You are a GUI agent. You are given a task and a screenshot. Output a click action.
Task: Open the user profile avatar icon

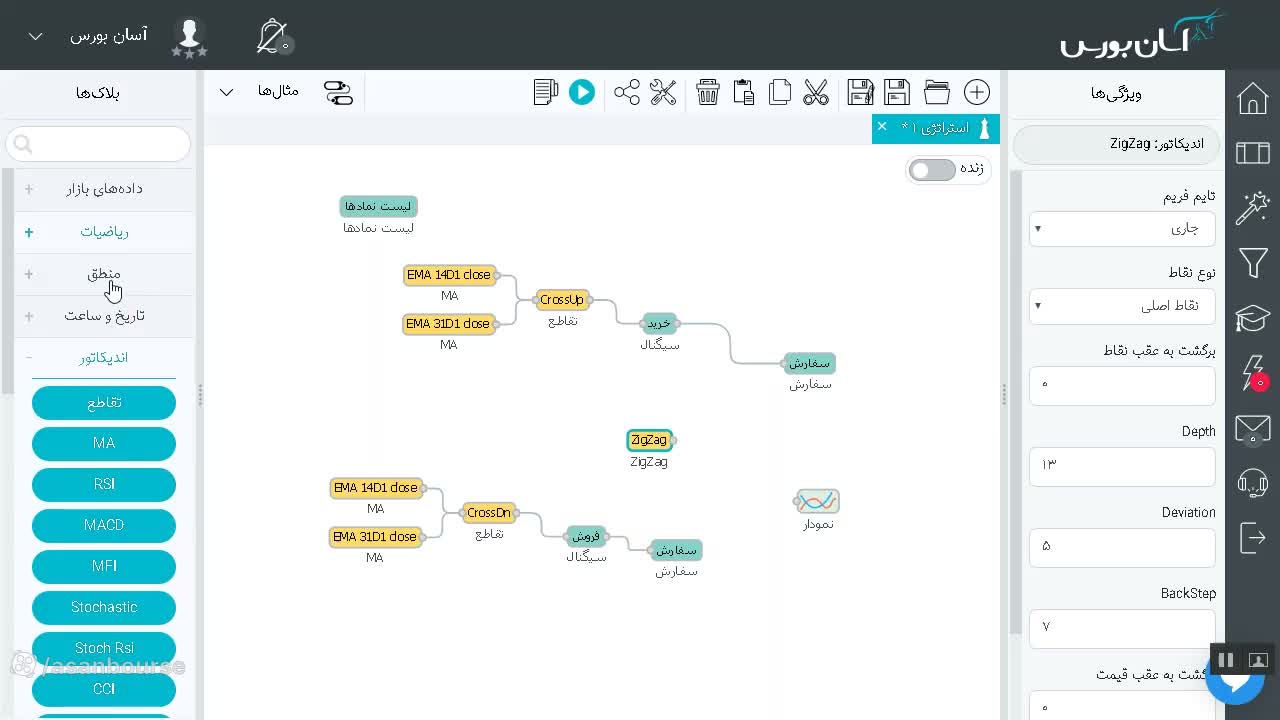pos(189,36)
